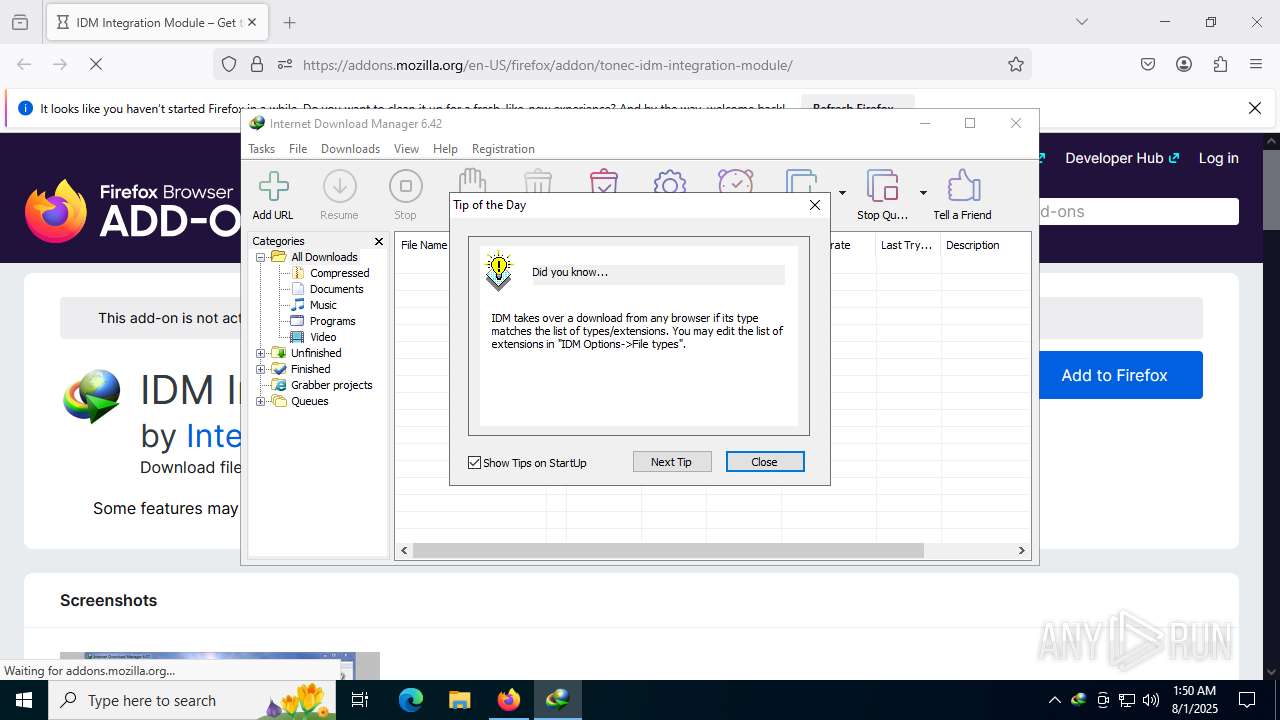Click the Firefox address bar URL
The image size is (1280, 720).
[547, 65]
